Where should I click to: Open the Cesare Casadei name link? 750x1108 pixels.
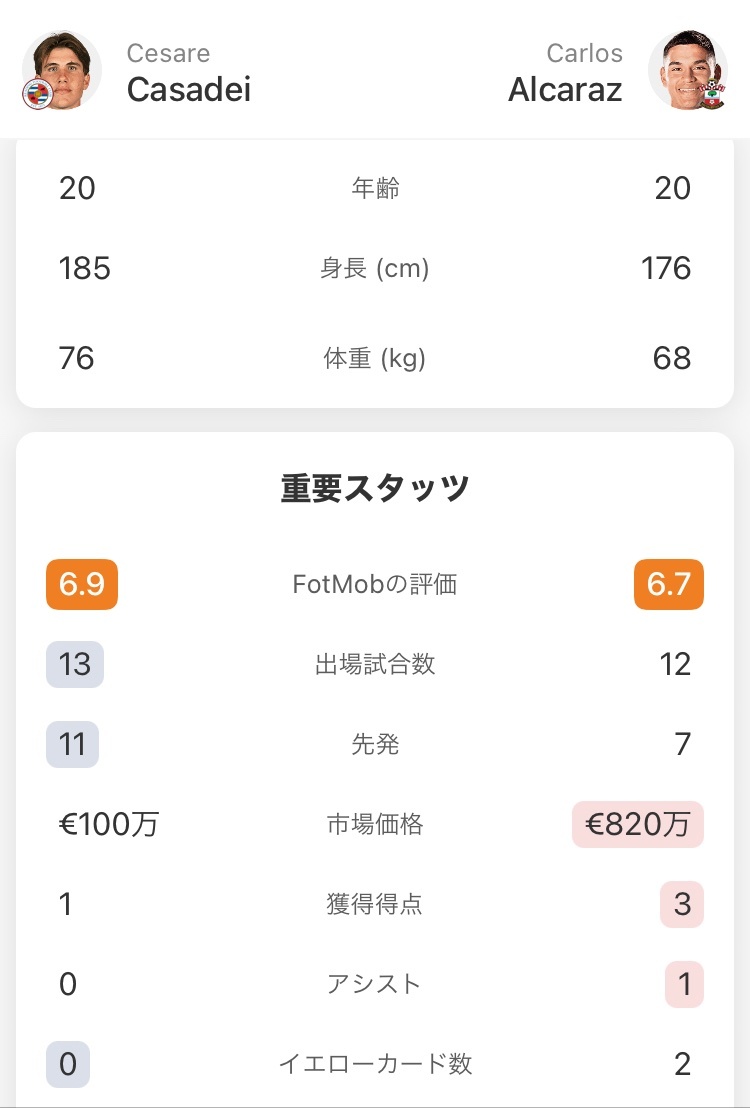pyautogui.click(x=188, y=74)
